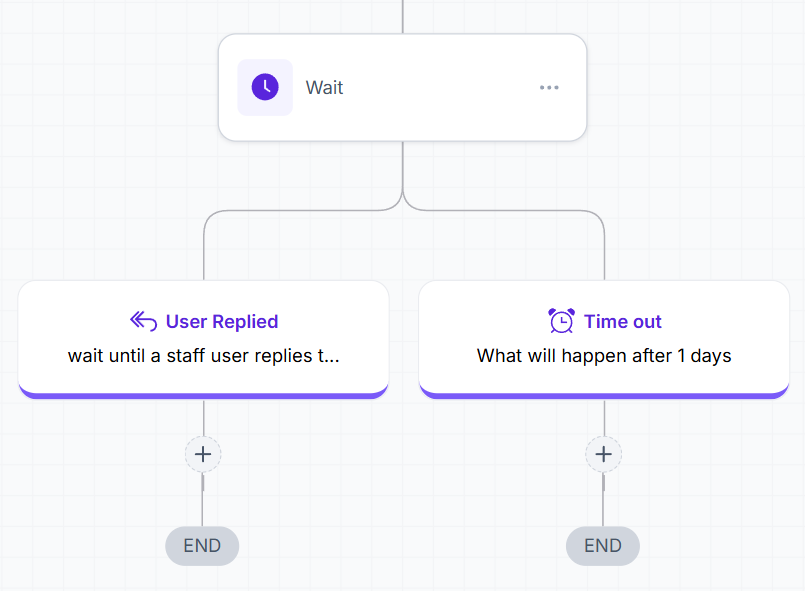
Task: Click the connector between Time out plus and END
Action: (603, 500)
